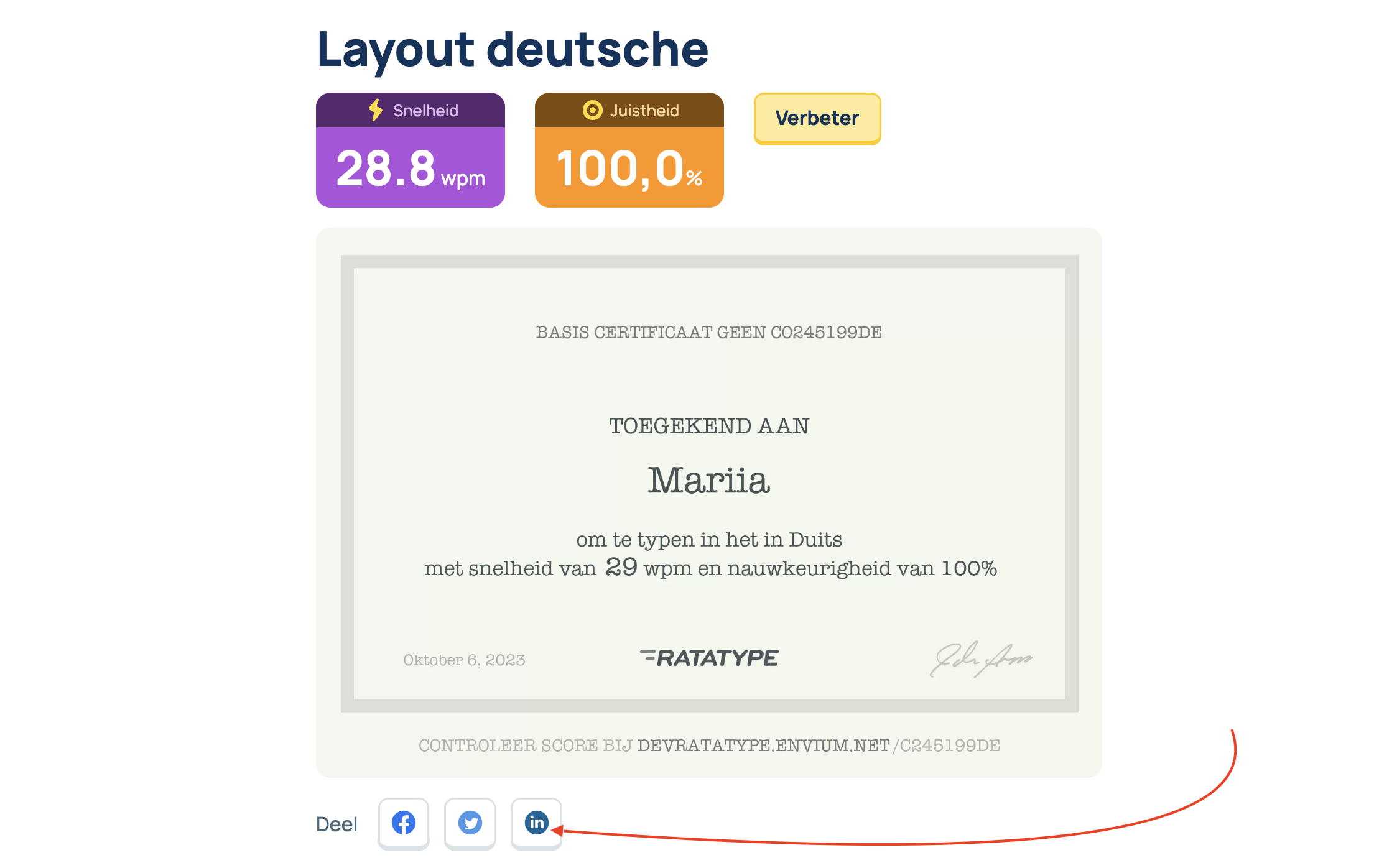The height and width of the screenshot is (868, 1397).
Task: Click the Basis Certificaat number line
Action: (709, 333)
